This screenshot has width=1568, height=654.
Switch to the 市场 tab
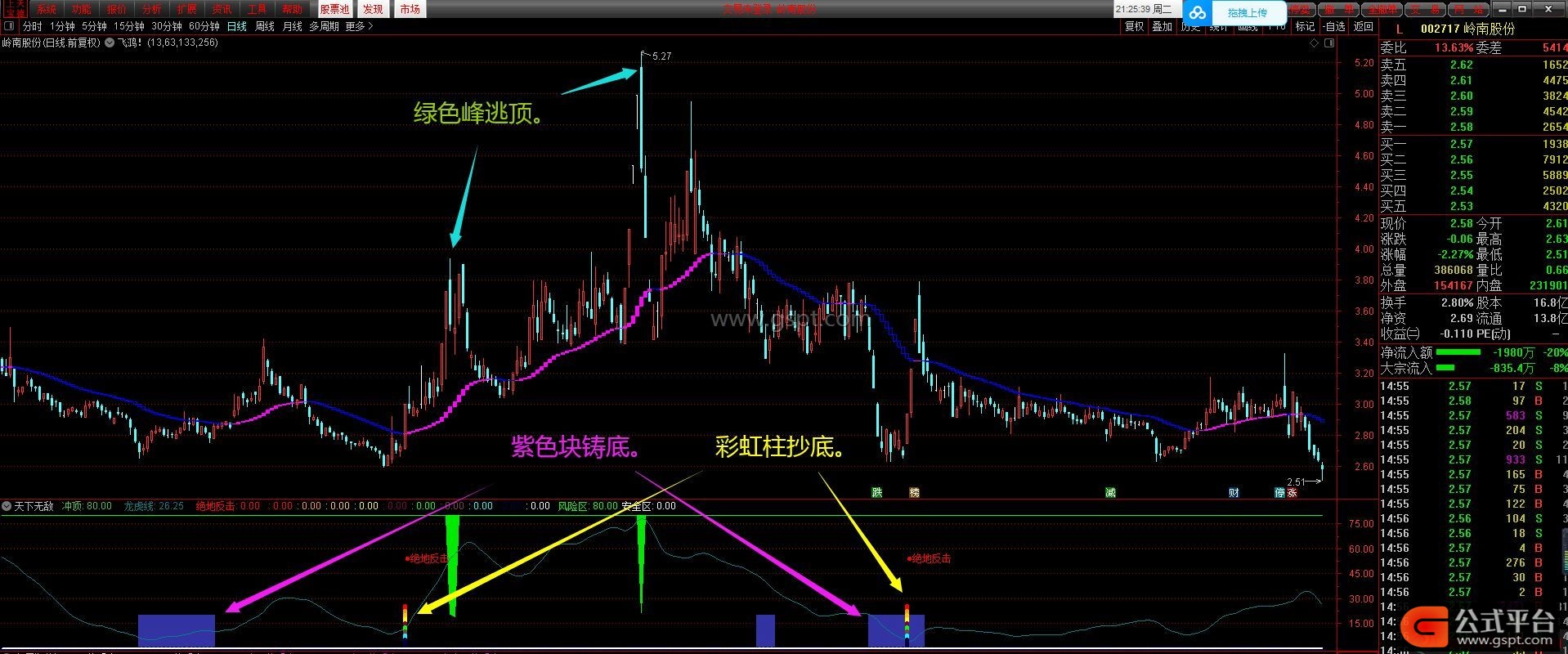410,9
